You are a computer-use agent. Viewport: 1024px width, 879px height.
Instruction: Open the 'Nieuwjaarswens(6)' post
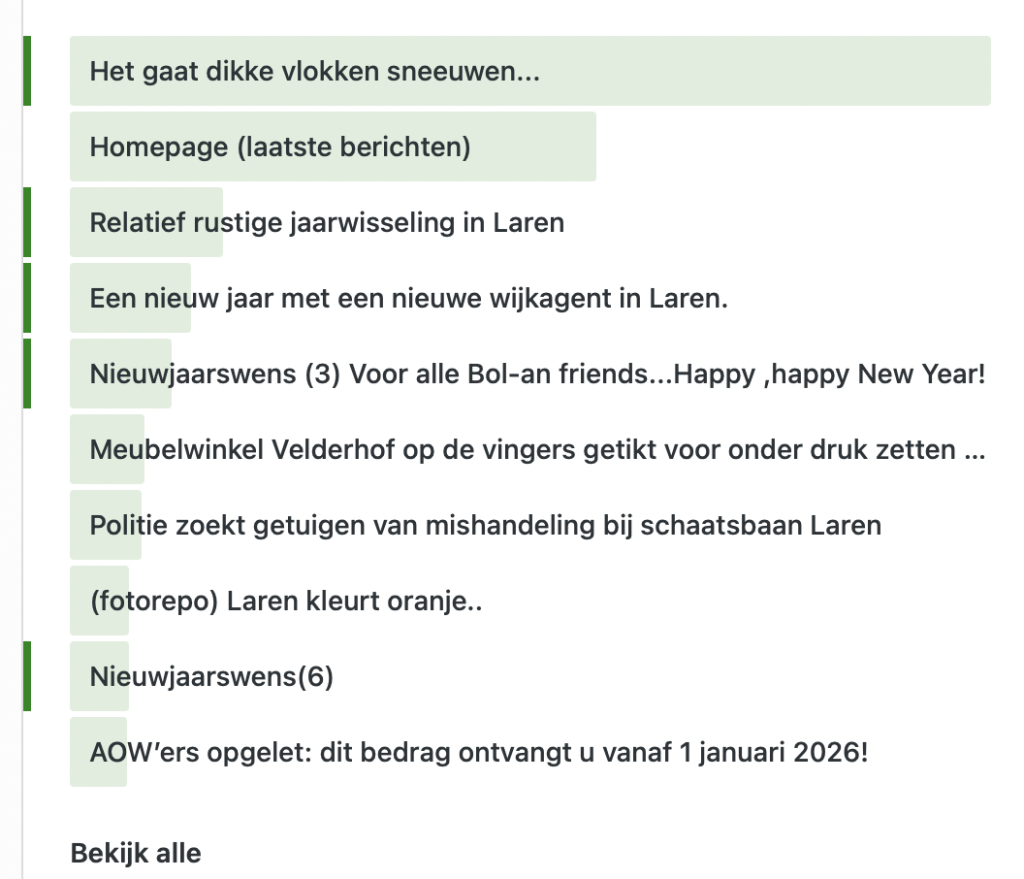coord(211,677)
